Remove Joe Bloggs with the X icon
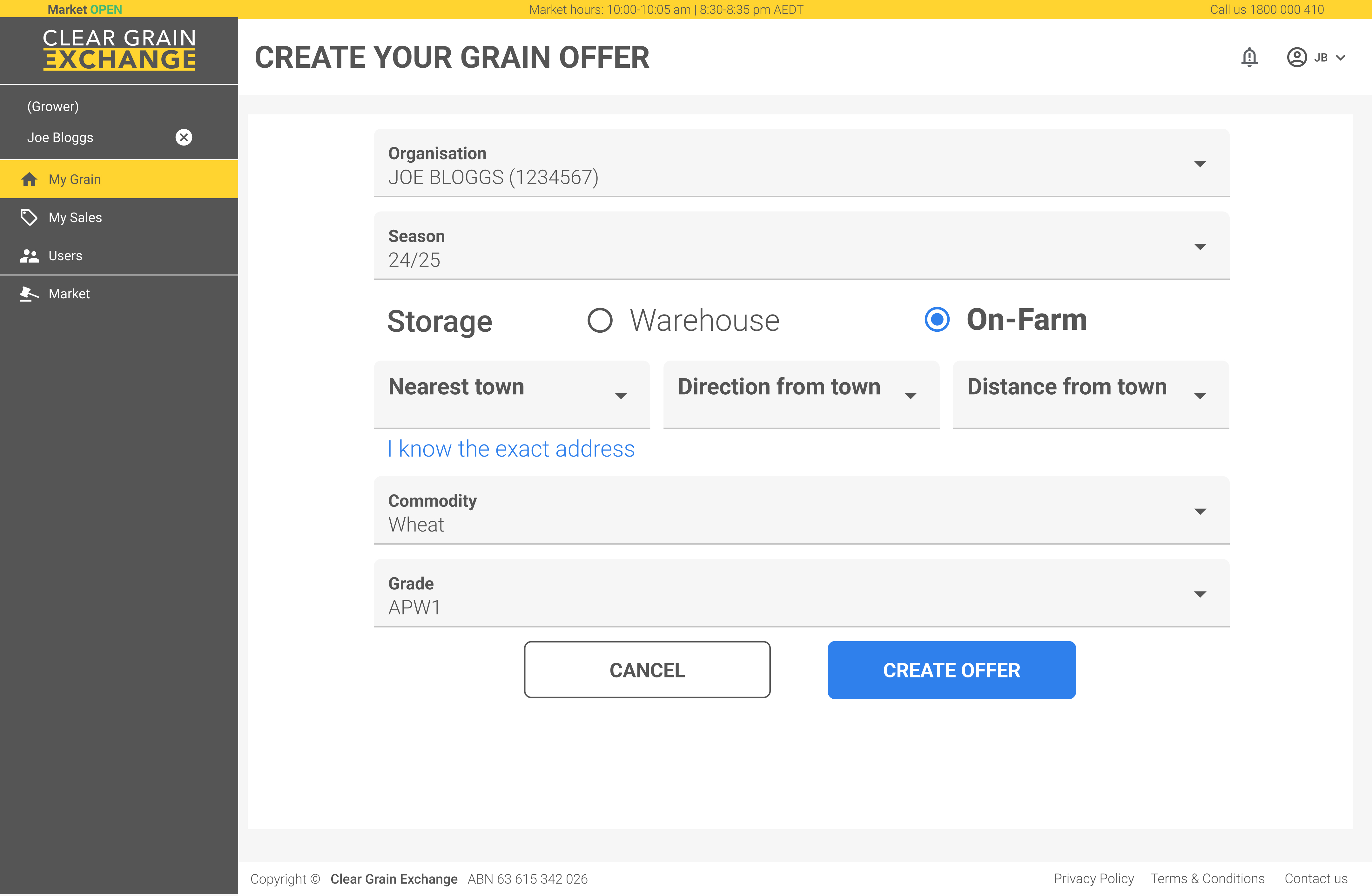Viewport: 1372px width, 896px height. pos(183,137)
